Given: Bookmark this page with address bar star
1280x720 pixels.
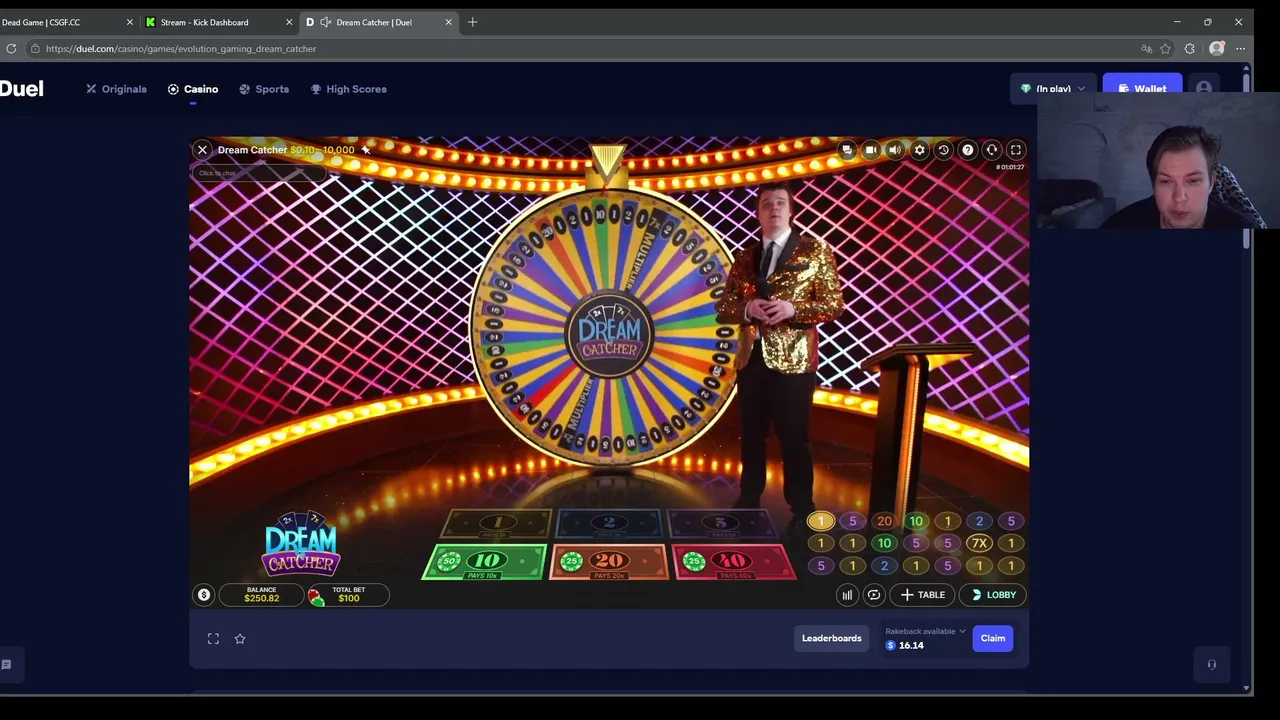Looking at the screenshot, I should click(x=1166, y=49).
